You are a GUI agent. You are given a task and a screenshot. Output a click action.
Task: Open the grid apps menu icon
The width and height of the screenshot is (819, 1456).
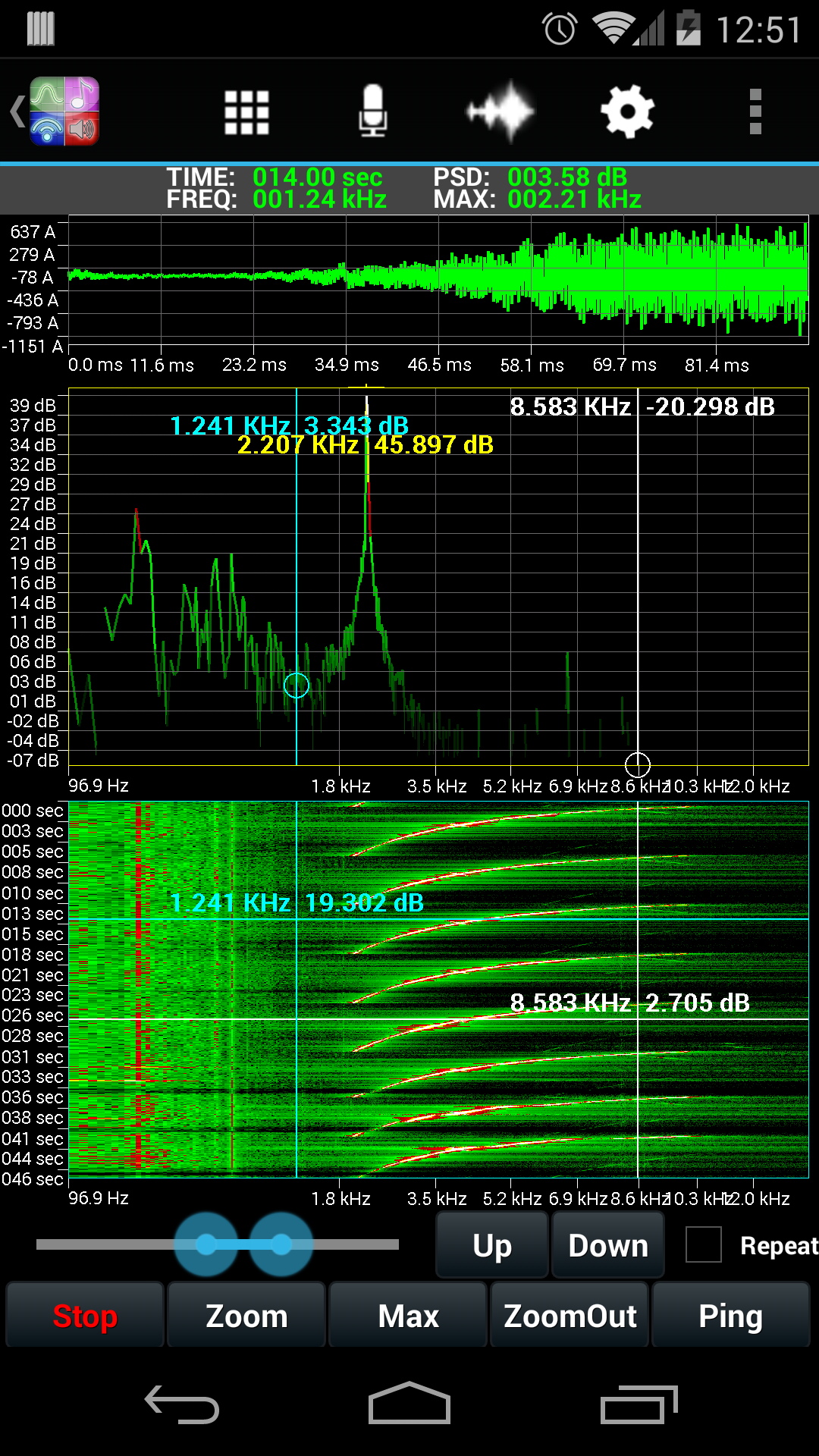point(246,112)
